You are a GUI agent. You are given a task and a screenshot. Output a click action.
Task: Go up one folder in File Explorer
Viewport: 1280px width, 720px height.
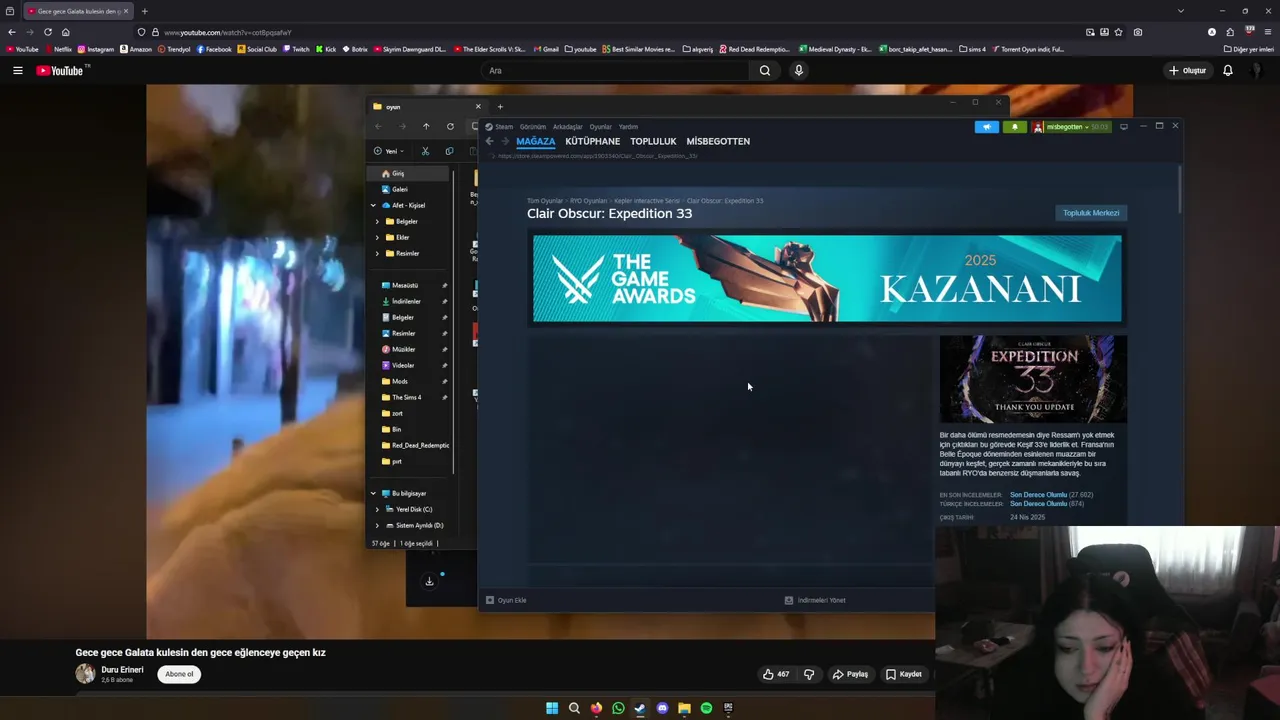[426, 126]
